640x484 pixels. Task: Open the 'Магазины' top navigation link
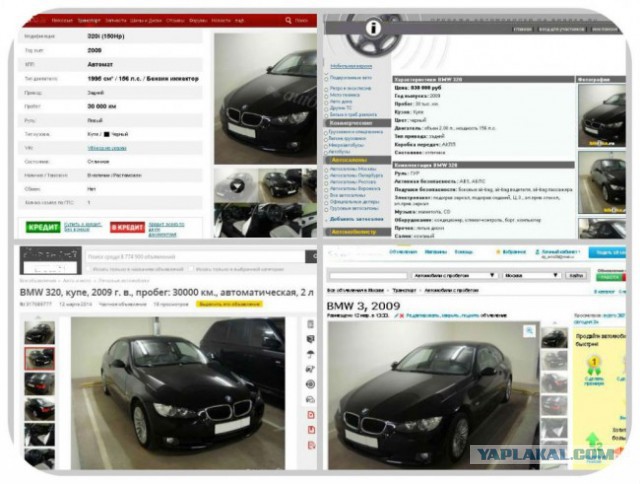pos(436,252)
